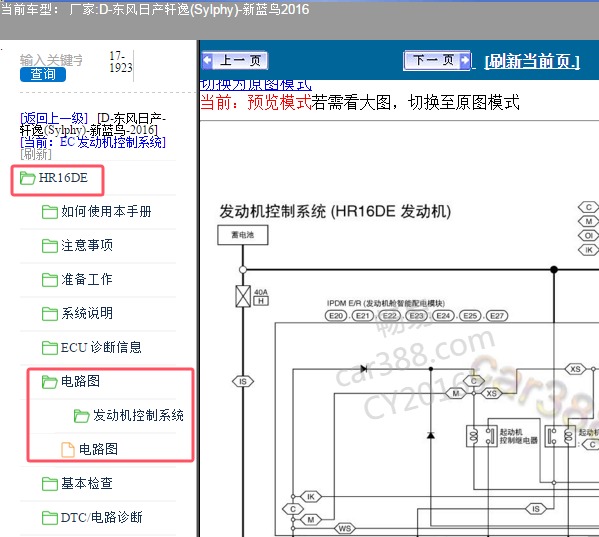
Task: Expand the 基本检查 folder icon
Action: coord(50,484)
